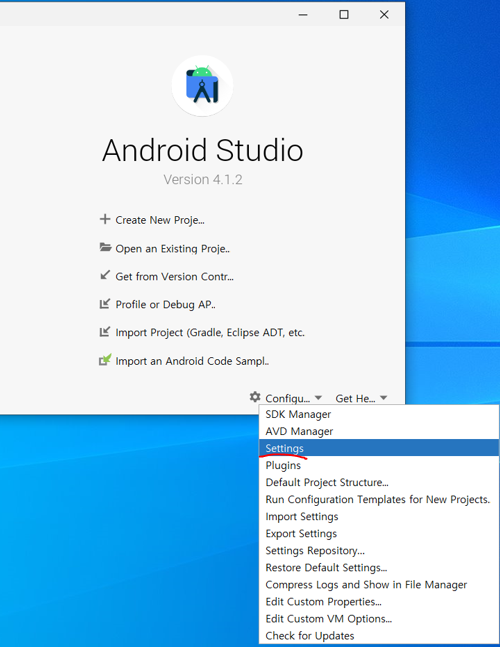Screen dimensions: 500x647
Task: Open Plugins from the Configure menu
Action: pos(379,465)
